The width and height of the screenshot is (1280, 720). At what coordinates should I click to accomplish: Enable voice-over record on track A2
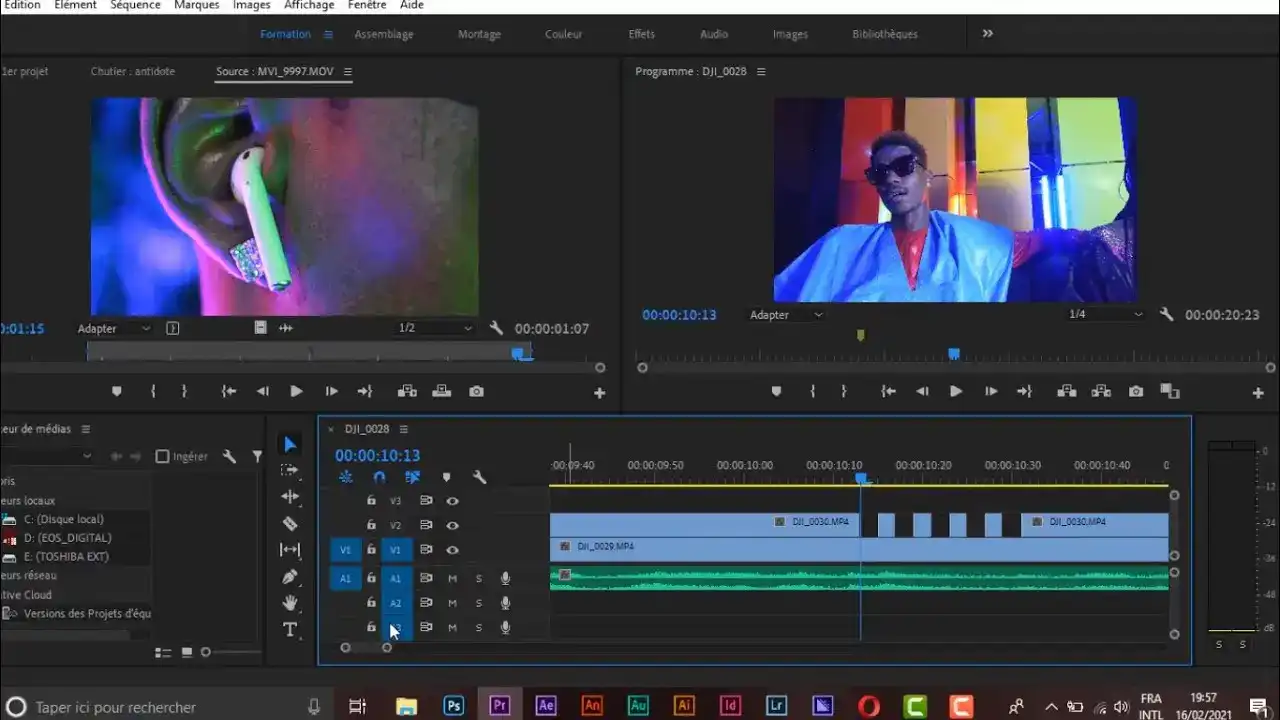[x=505, y=603]
